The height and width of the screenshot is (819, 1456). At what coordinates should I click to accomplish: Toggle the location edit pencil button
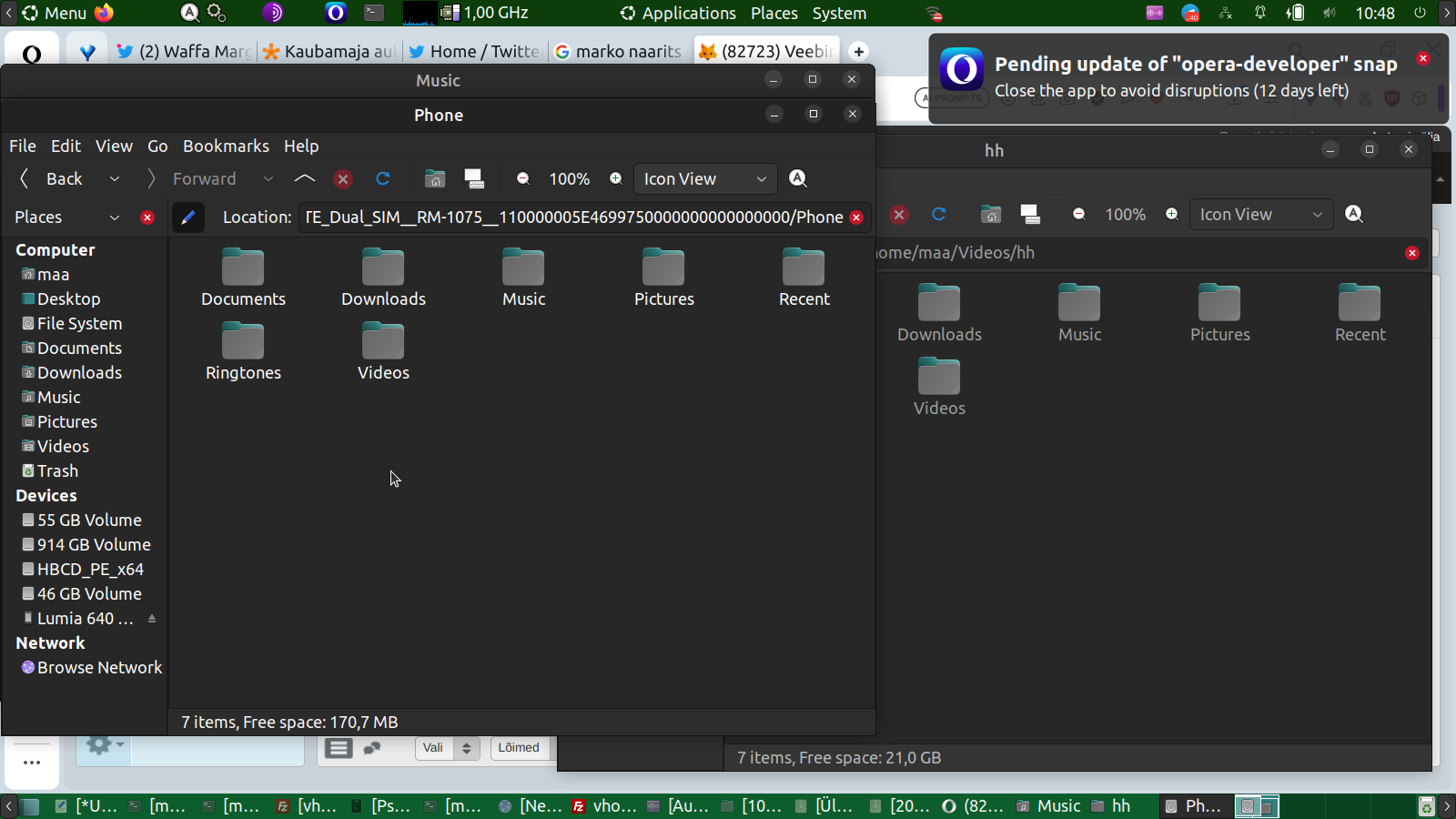pos(187,217)
